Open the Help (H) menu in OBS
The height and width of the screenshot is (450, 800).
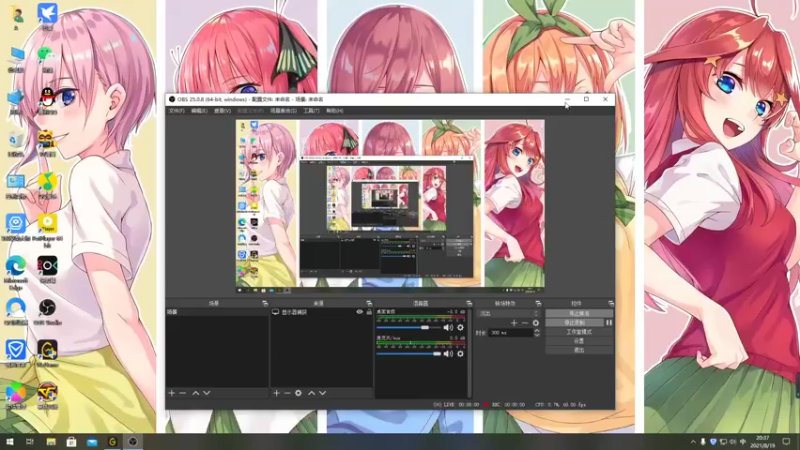point(335,111)
